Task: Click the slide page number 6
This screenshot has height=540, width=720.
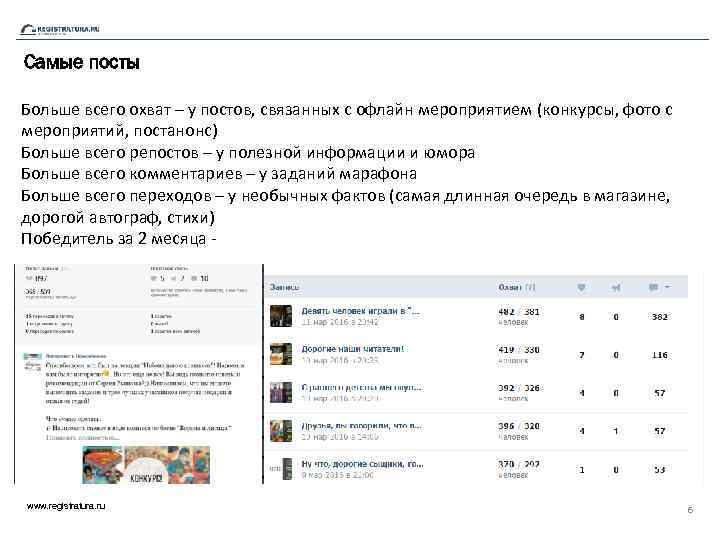Action: click(690, 510)
